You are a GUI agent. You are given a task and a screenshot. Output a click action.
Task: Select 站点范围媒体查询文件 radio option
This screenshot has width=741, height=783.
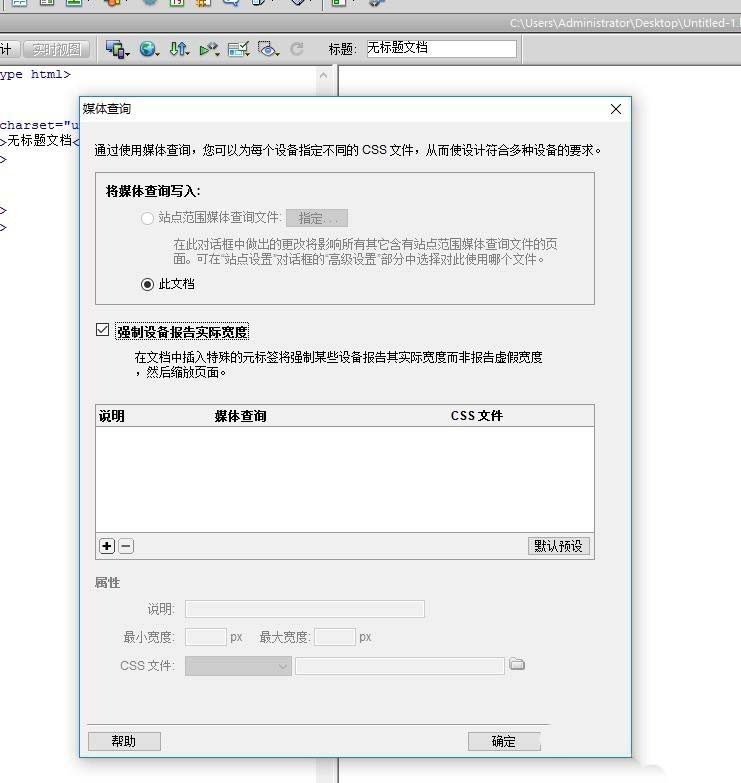pos(148,218)
